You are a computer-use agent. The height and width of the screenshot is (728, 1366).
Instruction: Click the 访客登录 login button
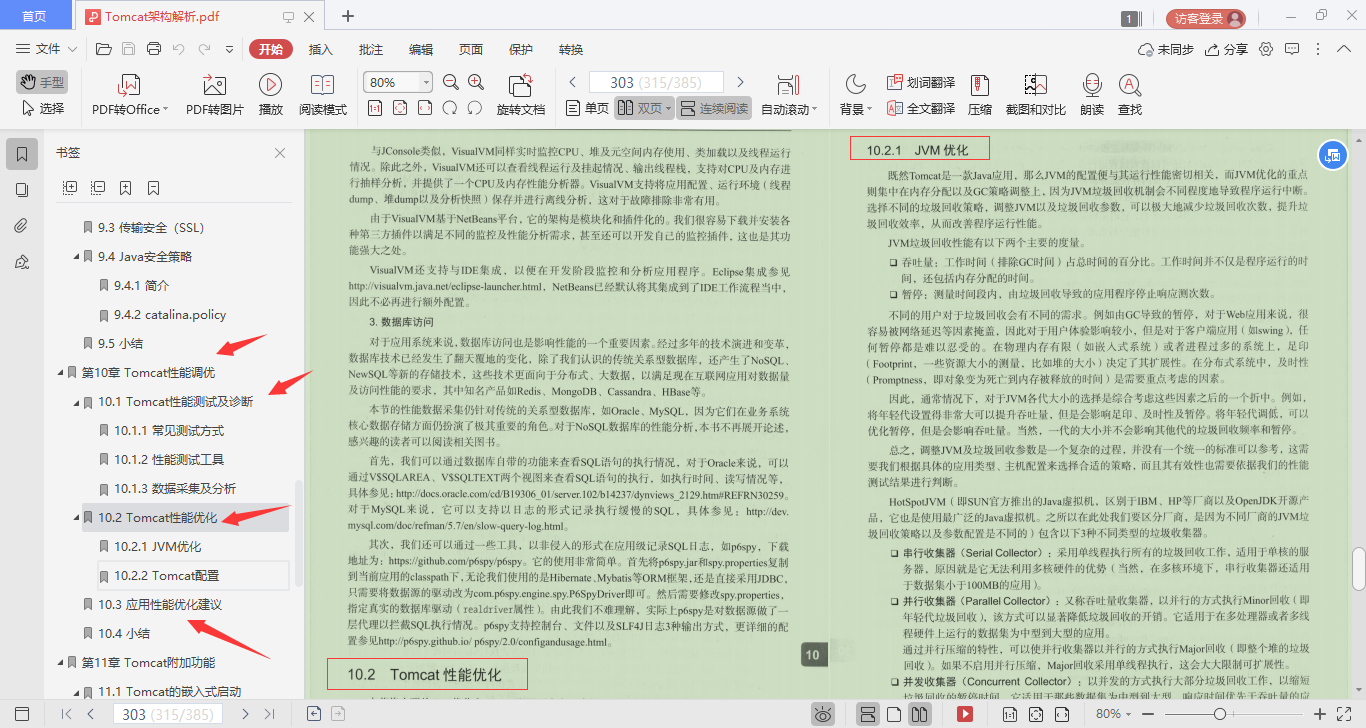pyautogui.click(x=1204, y=16)
